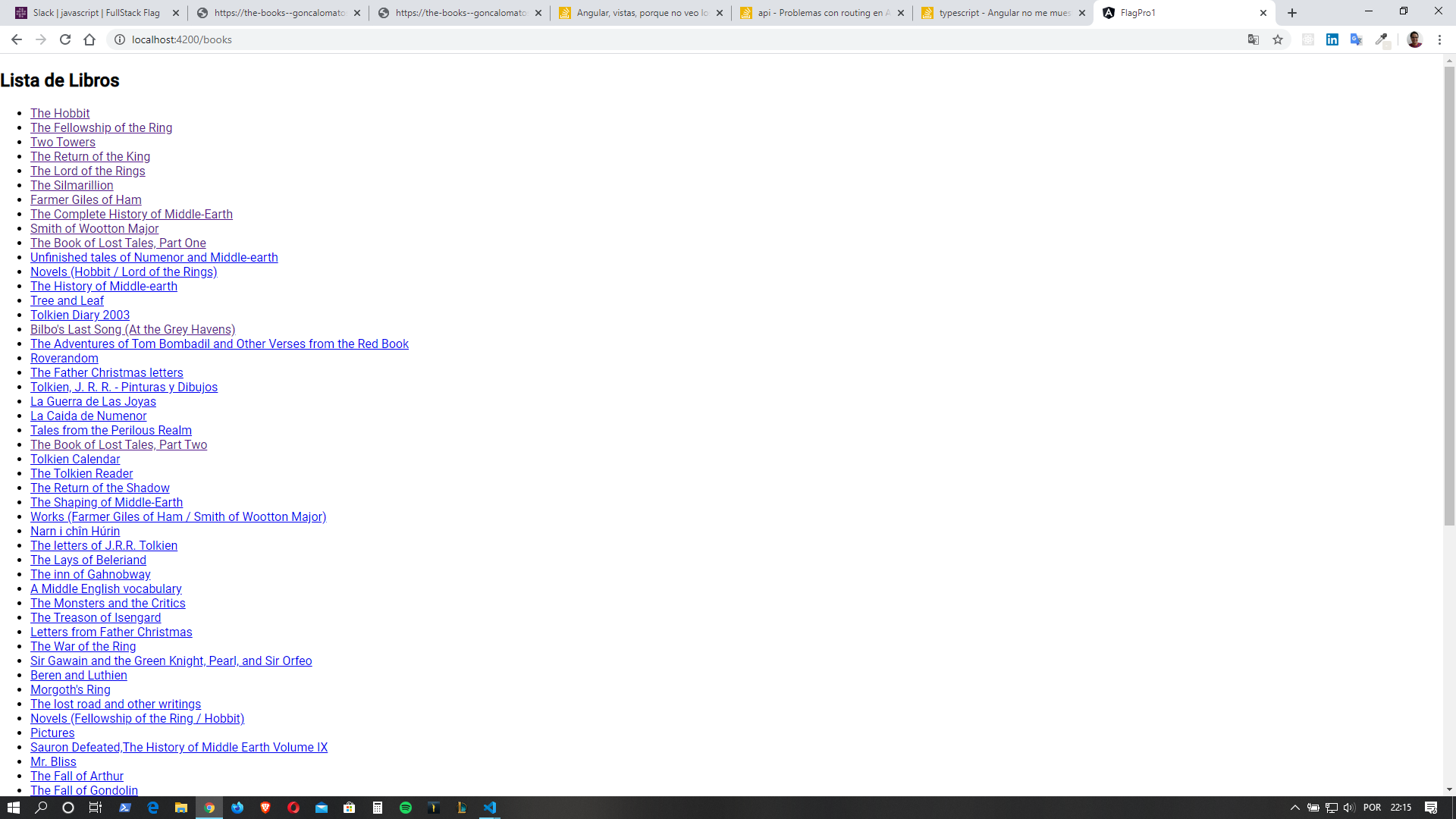The height and width of the screenshot is (819, 1456).
Task: Go back to the previous page
Action: tap(17, 39)
